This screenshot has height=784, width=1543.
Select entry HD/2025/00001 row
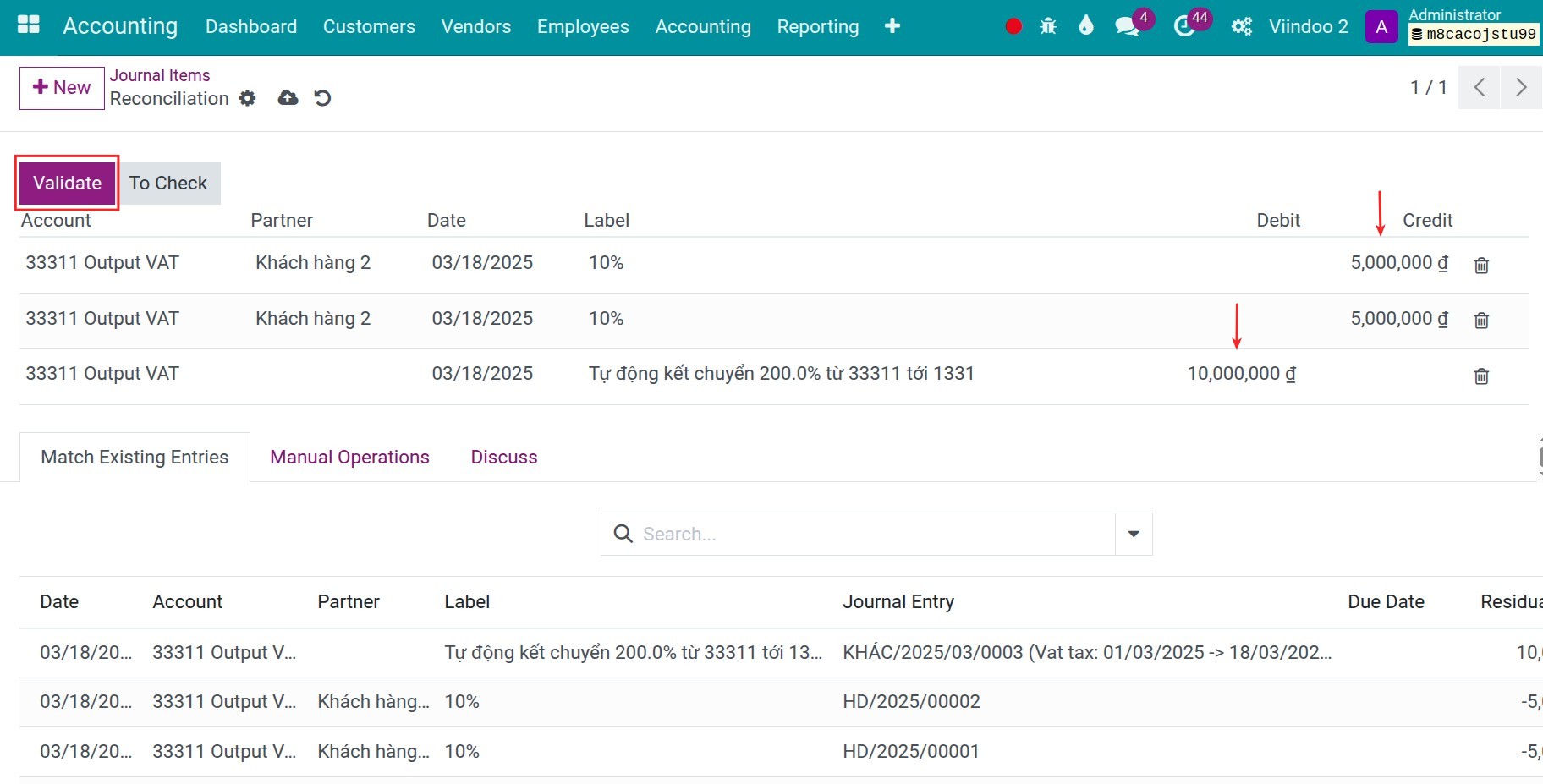[780, 751]
